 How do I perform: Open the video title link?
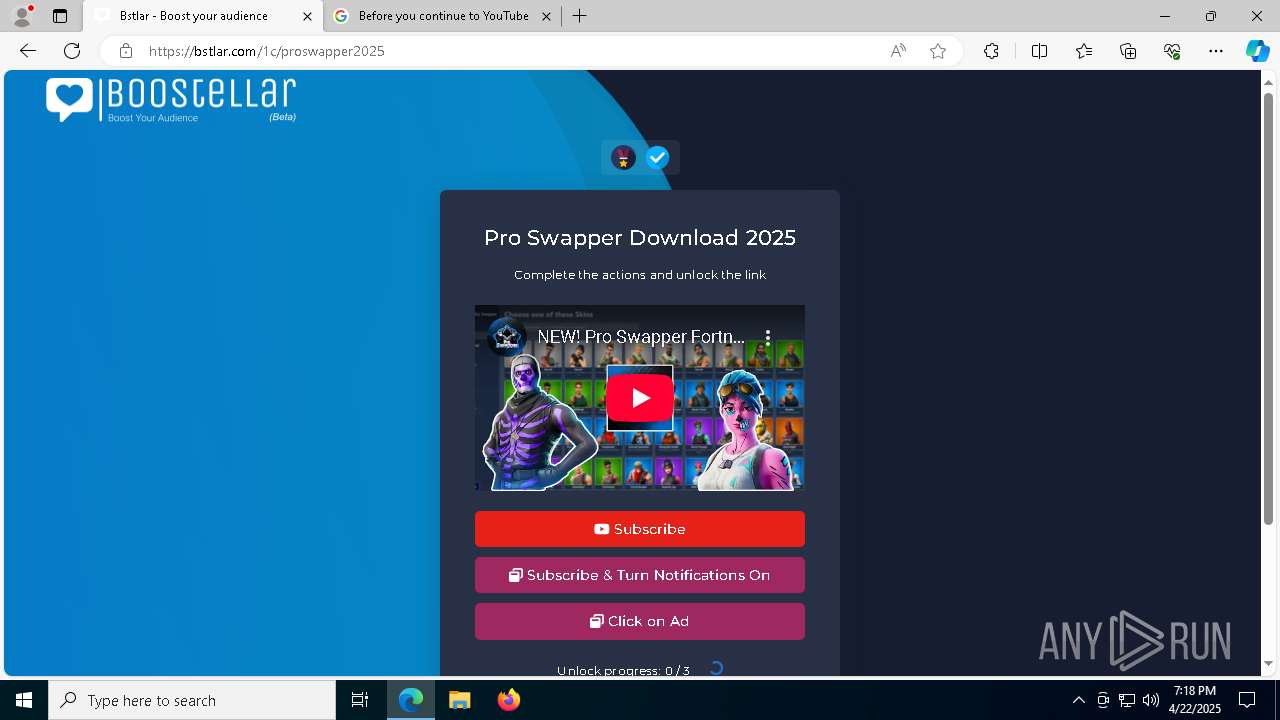[641, 337]
